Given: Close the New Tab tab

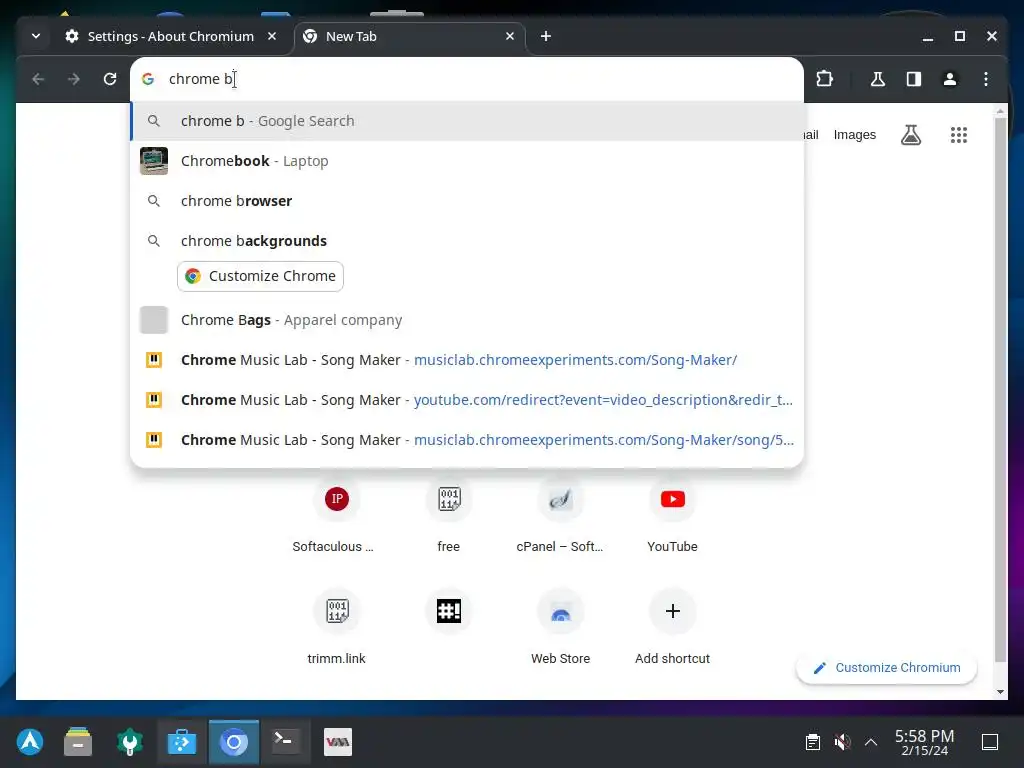Looking at the screenshot, I should click(510, 37).
